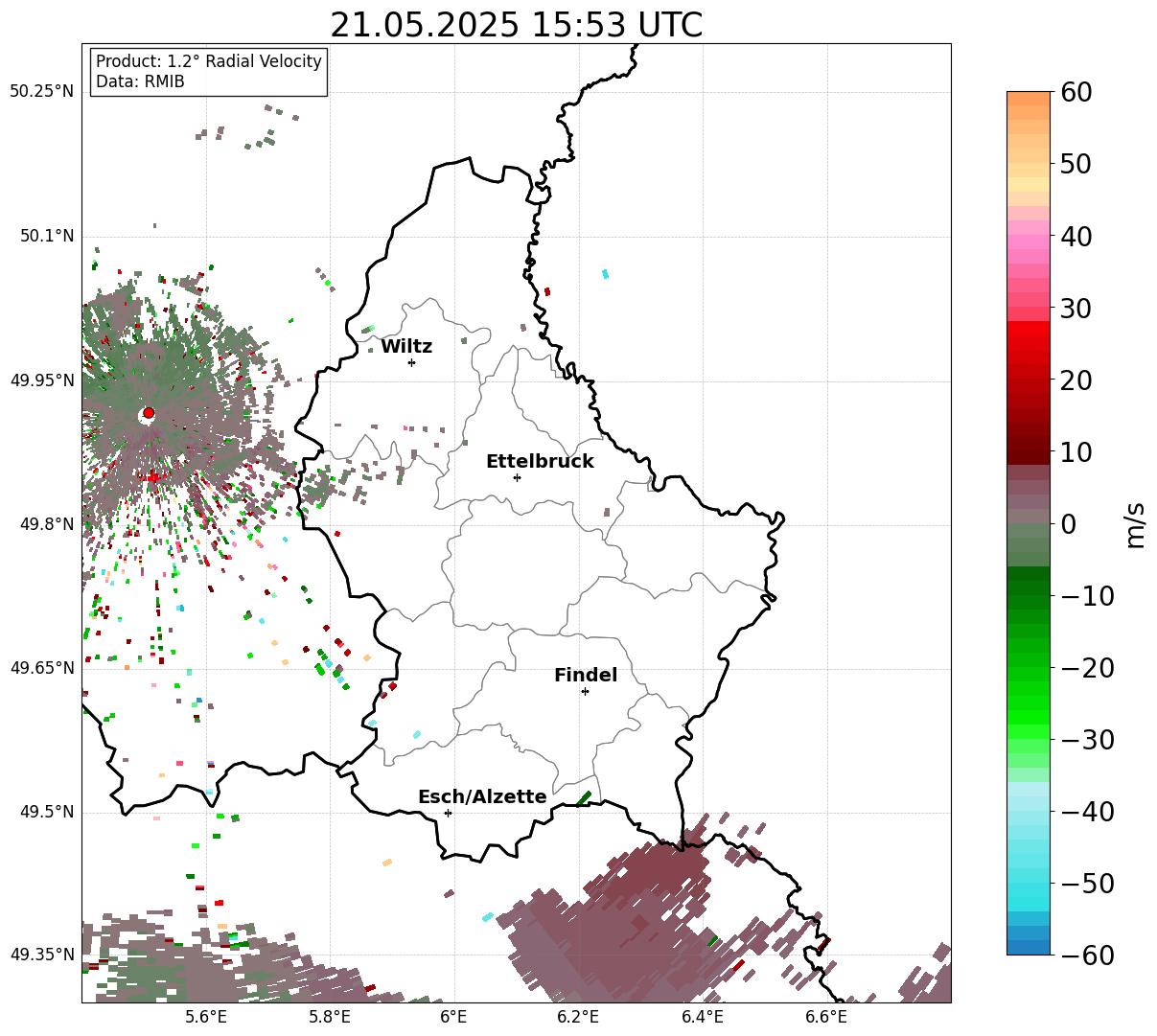Viewport: 1157px width, 1036px height.
Task: Click the −20 colorbar tick label
Action: (x=1087, y=668)
